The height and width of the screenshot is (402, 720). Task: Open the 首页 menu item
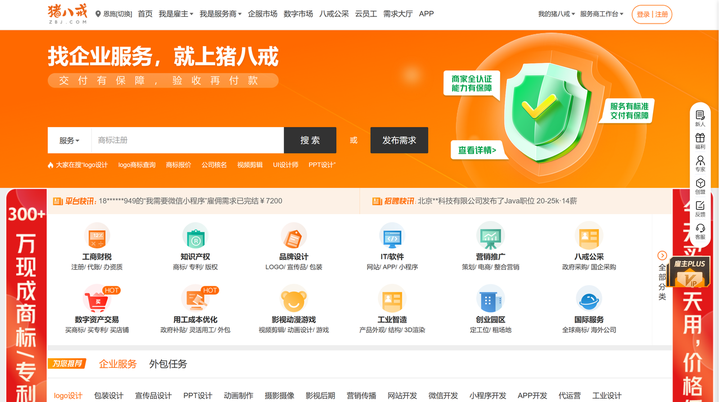pos(145,14)
